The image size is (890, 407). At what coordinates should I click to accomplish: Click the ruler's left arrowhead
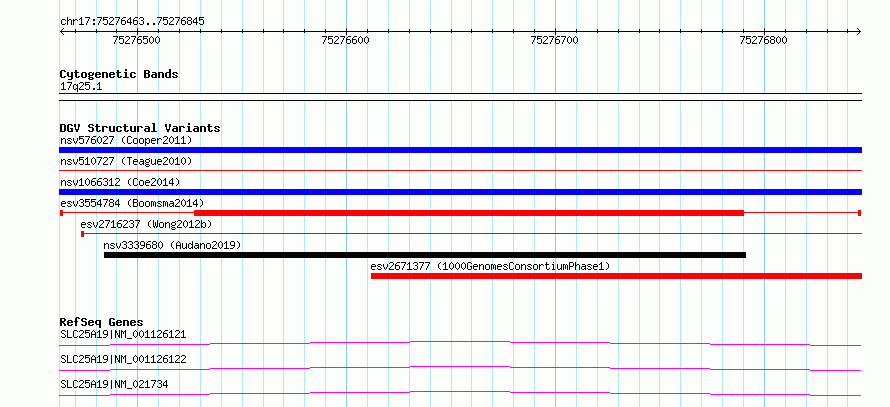point(62,31)
